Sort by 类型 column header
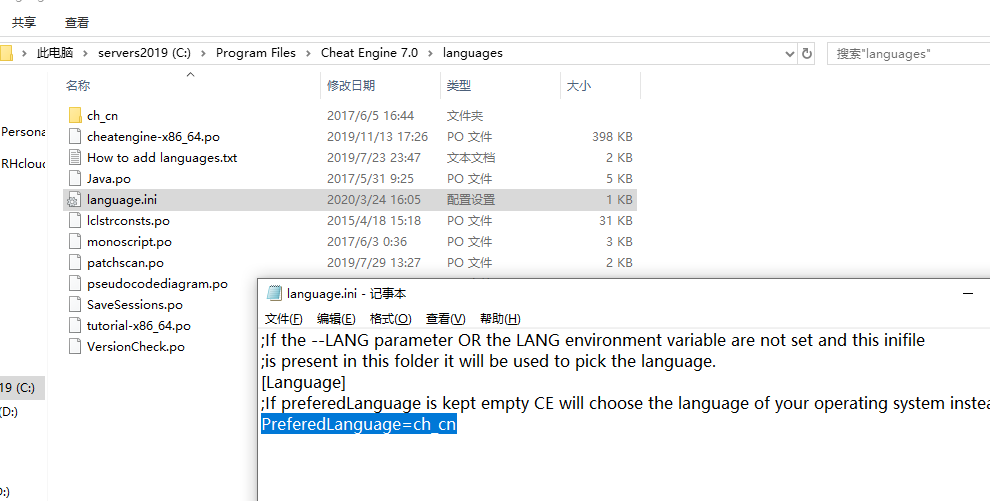This screenshot has width=990, height=501. (459, 86)
